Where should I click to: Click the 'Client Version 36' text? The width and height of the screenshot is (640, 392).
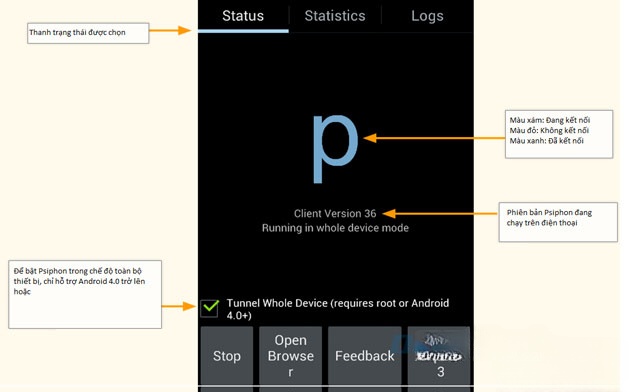click(335, 214)
